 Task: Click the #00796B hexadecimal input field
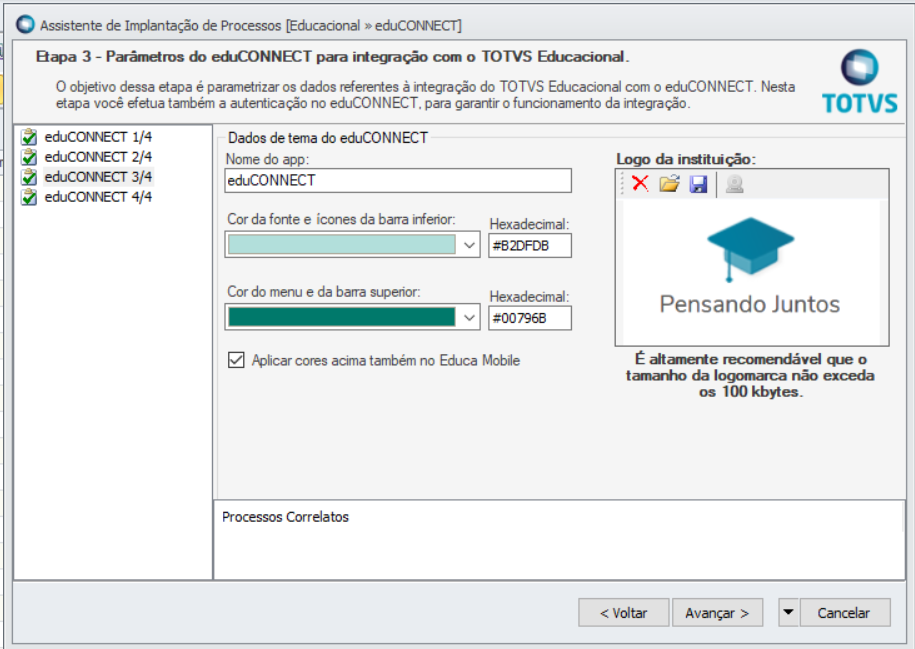[530, 318]
